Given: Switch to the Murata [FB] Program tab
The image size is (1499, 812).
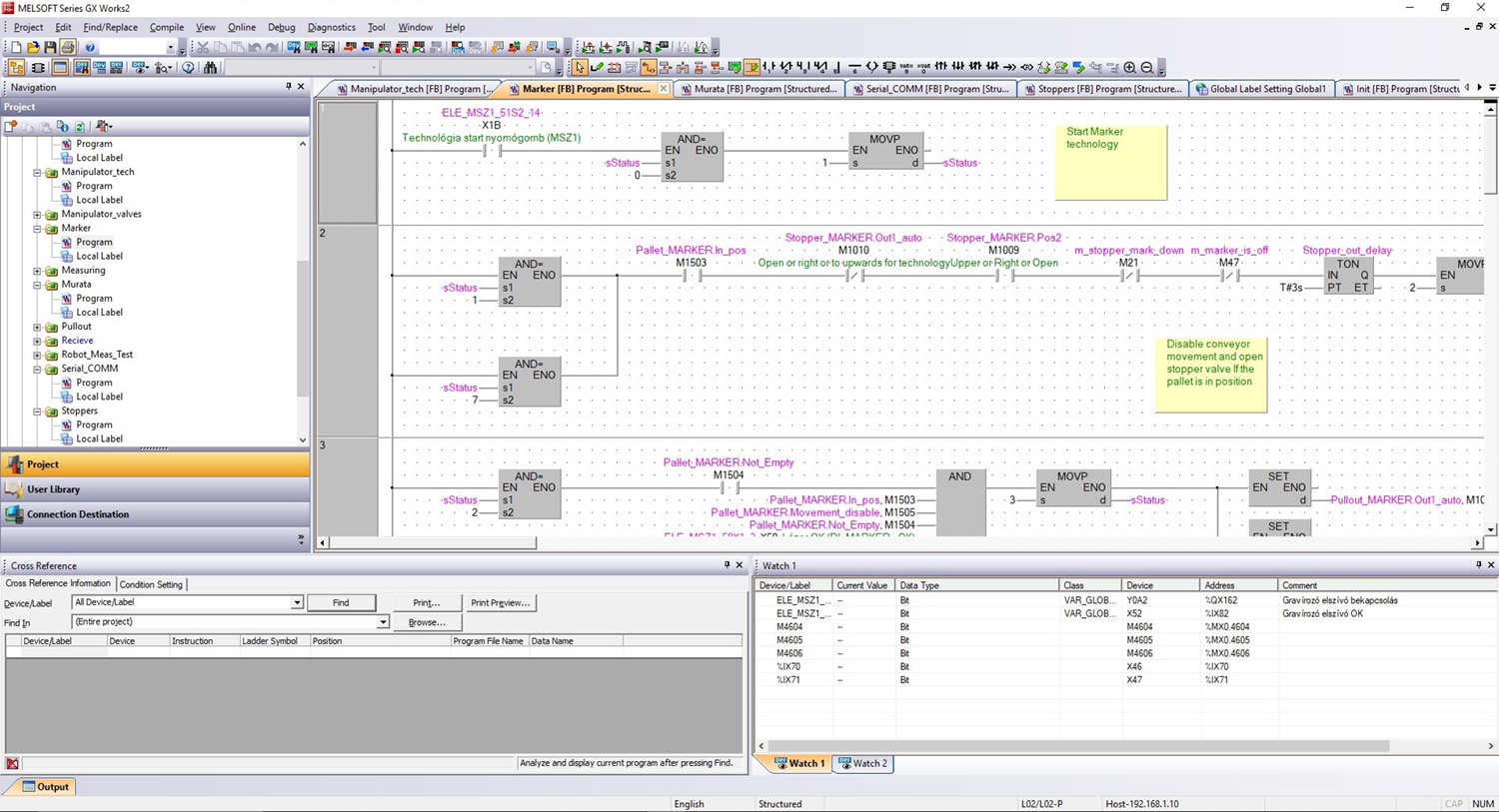Looking at the screenshot, I should coord(758,89).
